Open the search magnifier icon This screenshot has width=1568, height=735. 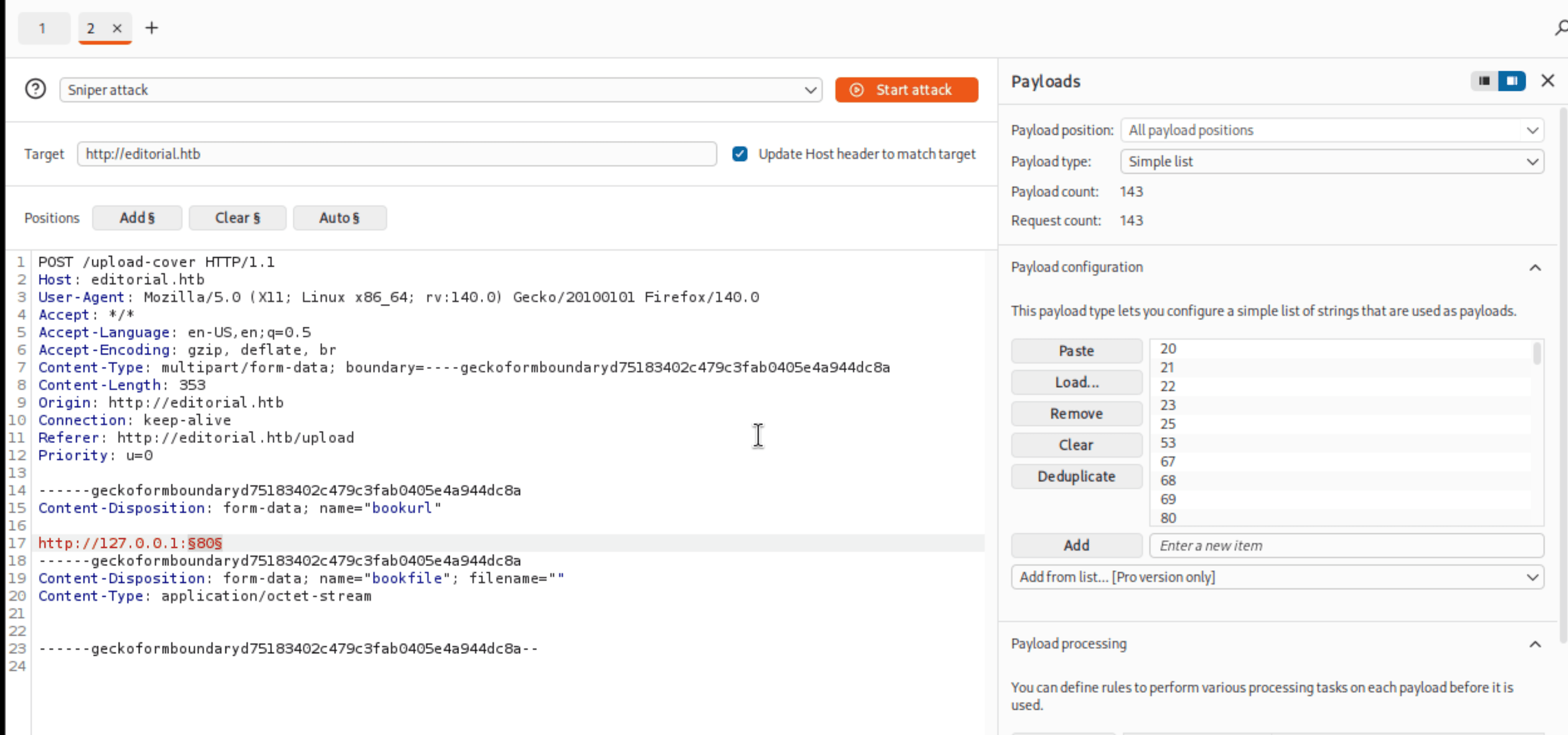coord(1561,28)
